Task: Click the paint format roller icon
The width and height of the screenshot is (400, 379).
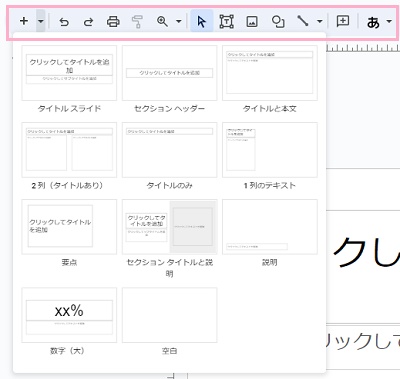Action: coord(137,22)
